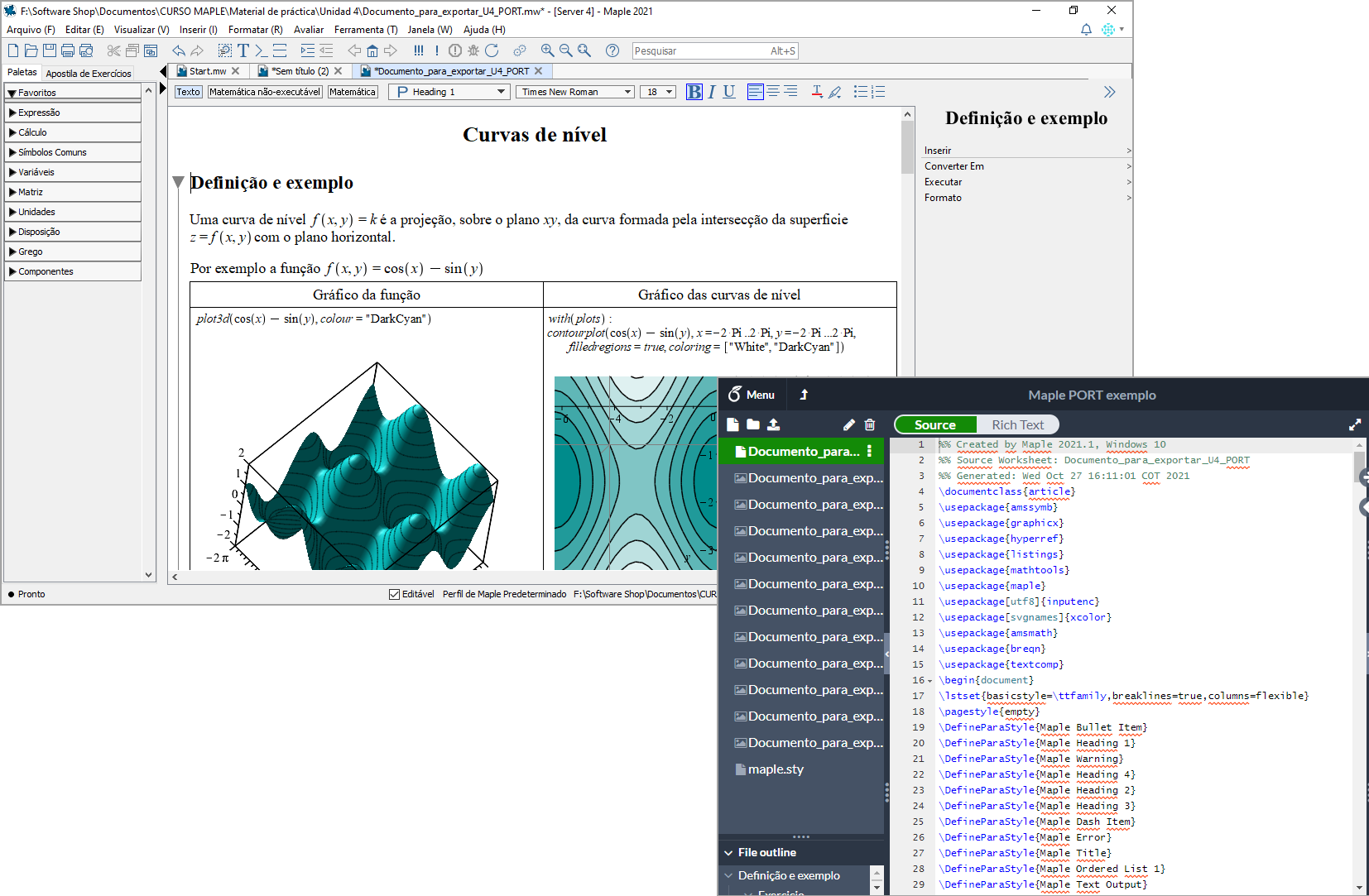Open print preview in Maple toolbar
Viewport: 1369px width, 896px height.
pyautogui.click(x=86, y=50)
